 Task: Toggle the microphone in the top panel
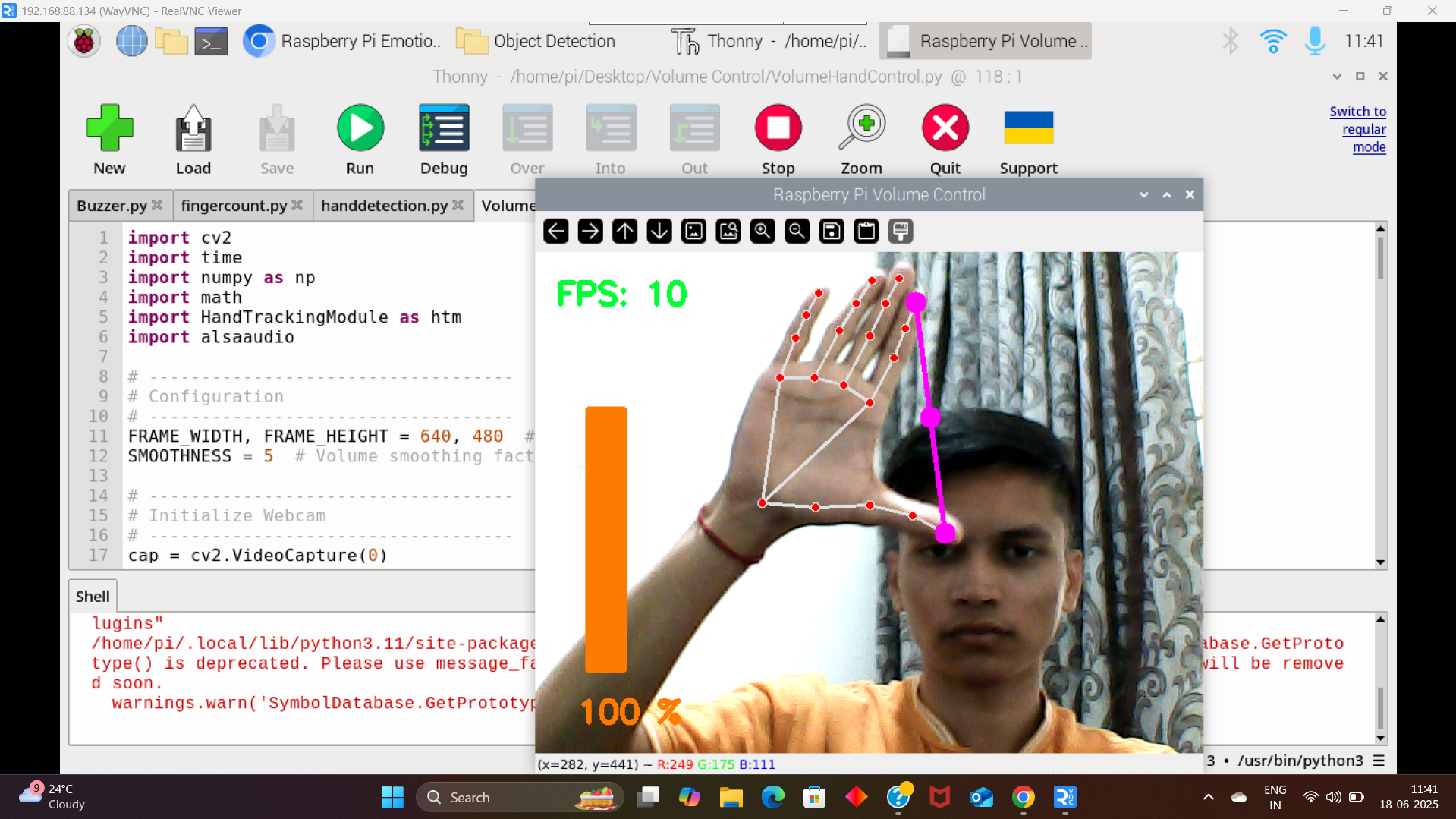(1315, 41)
